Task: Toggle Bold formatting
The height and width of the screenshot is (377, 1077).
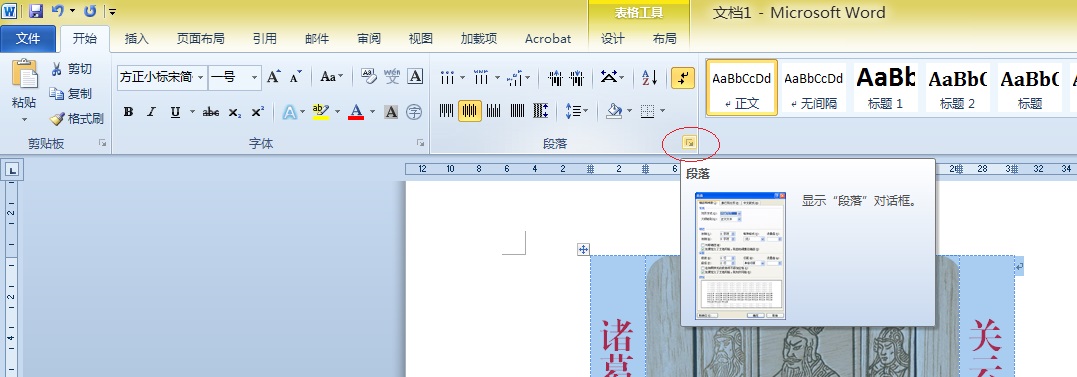Action: click(x=128, y=112)
